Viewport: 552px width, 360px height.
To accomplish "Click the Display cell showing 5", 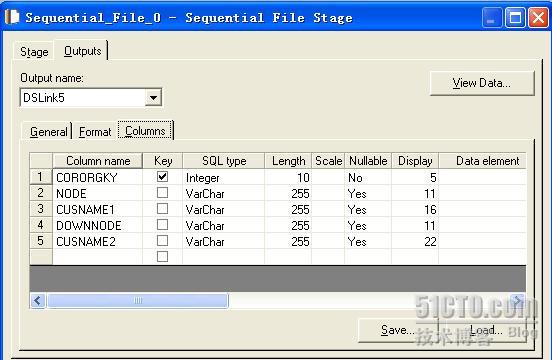I will (x=415, y=177).
